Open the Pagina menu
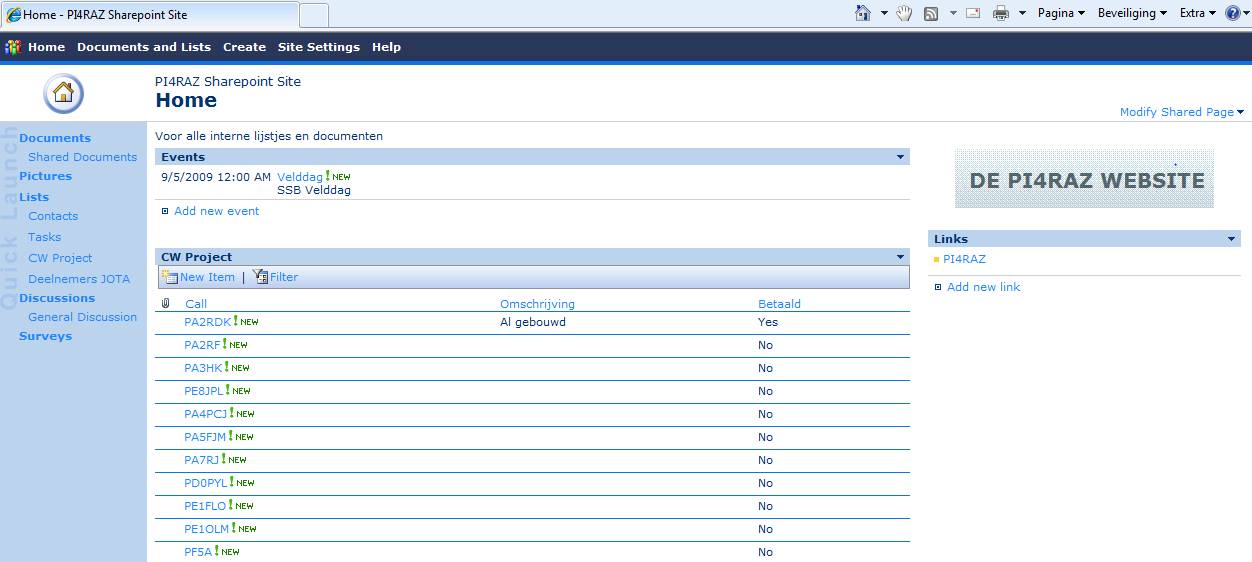Viewport: 1252px width, 562px height. click(1061, 13)
